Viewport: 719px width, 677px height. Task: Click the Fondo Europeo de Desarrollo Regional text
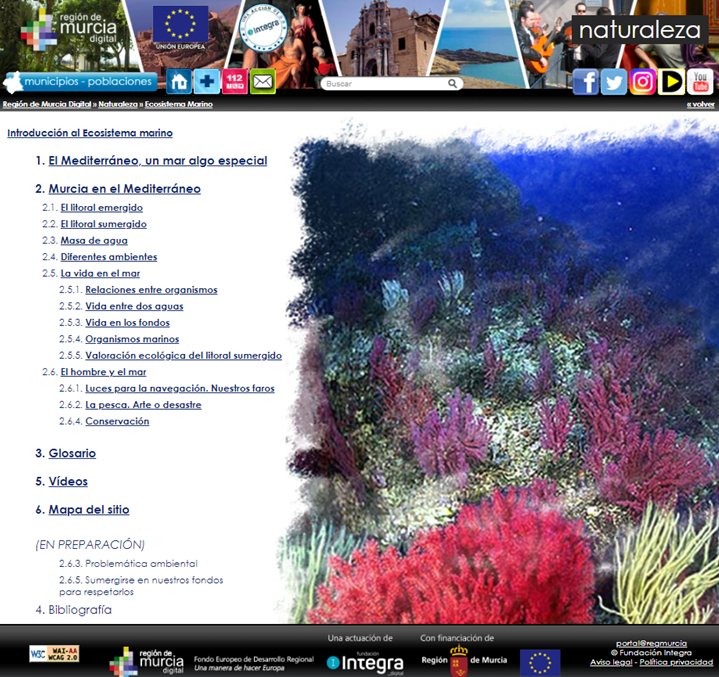[x=254, y=659]
